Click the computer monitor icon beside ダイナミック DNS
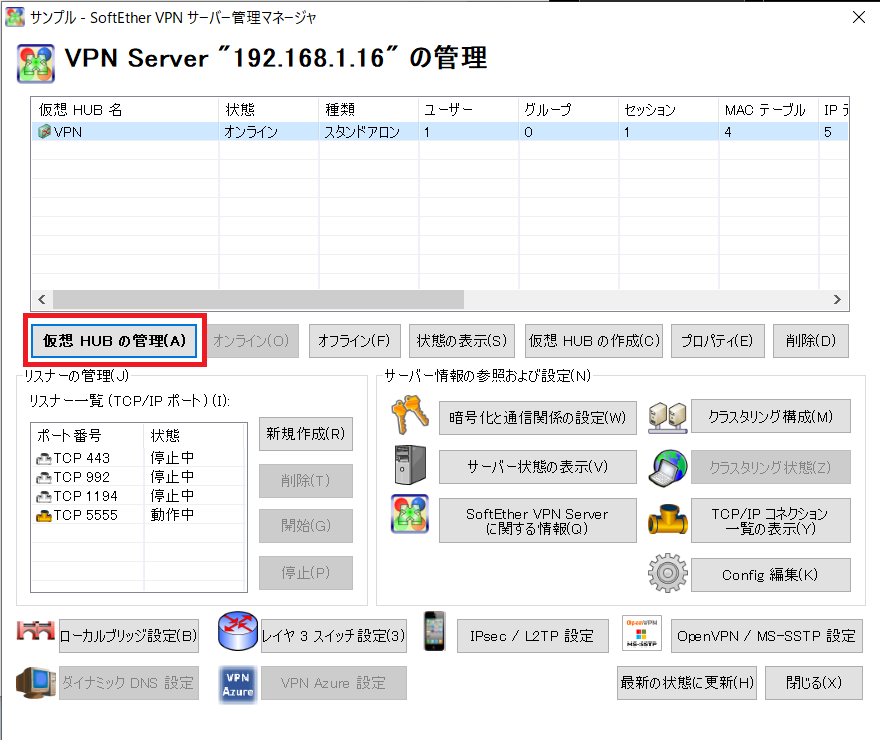The image size is (880, 740). tap(36, 682)
